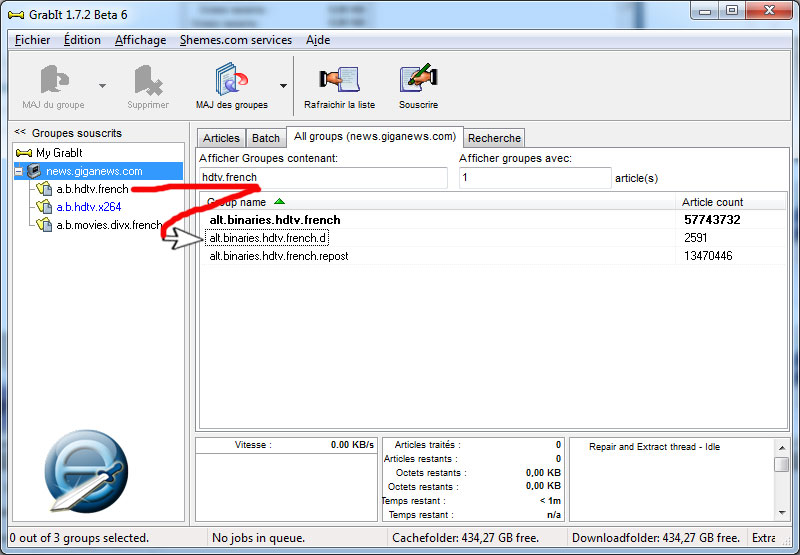Click Cachefolder free space status
Screen dimensions: 800x555
coord(465,538)
